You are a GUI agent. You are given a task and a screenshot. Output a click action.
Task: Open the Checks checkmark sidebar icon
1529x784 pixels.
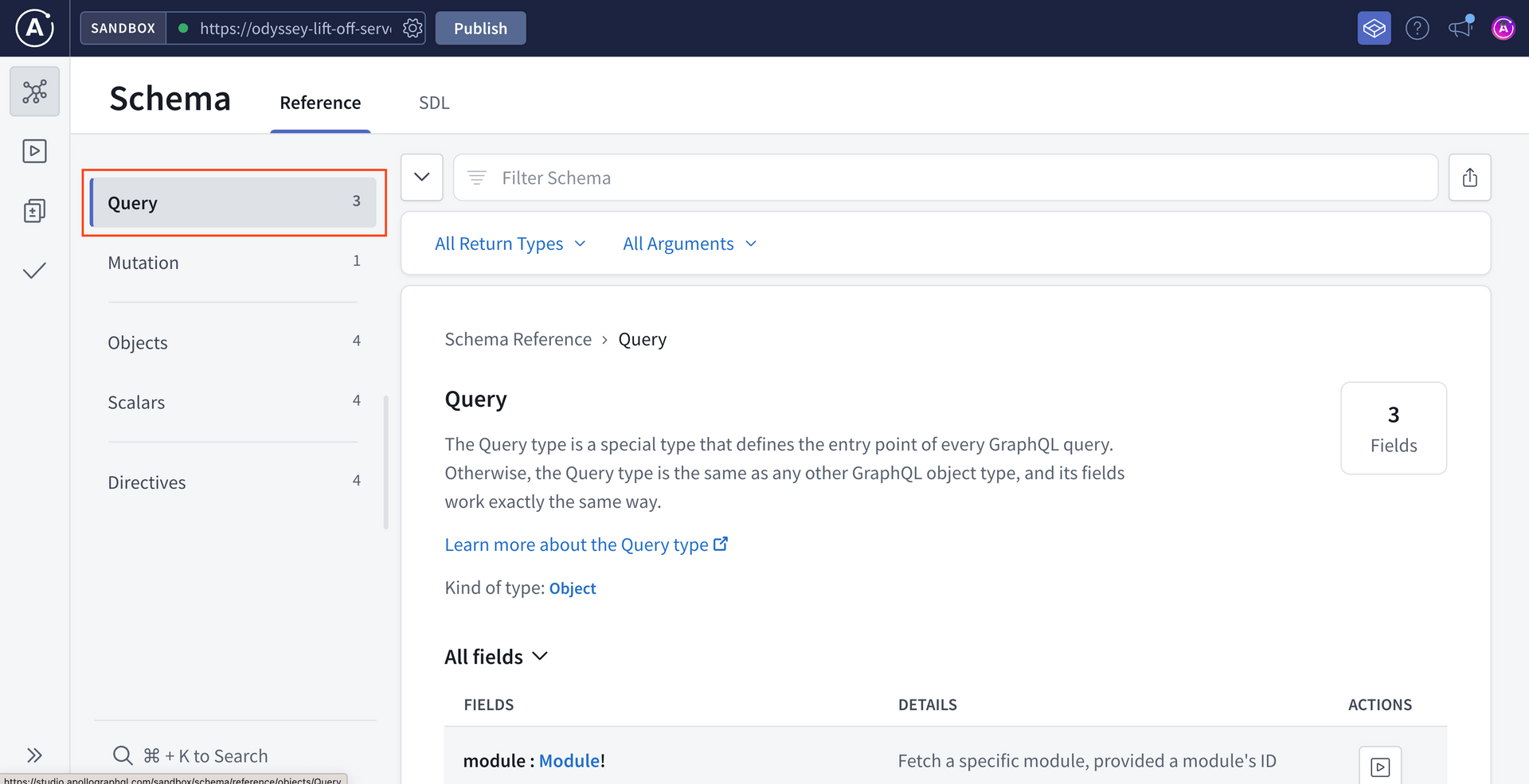click(x=34, y=271)
